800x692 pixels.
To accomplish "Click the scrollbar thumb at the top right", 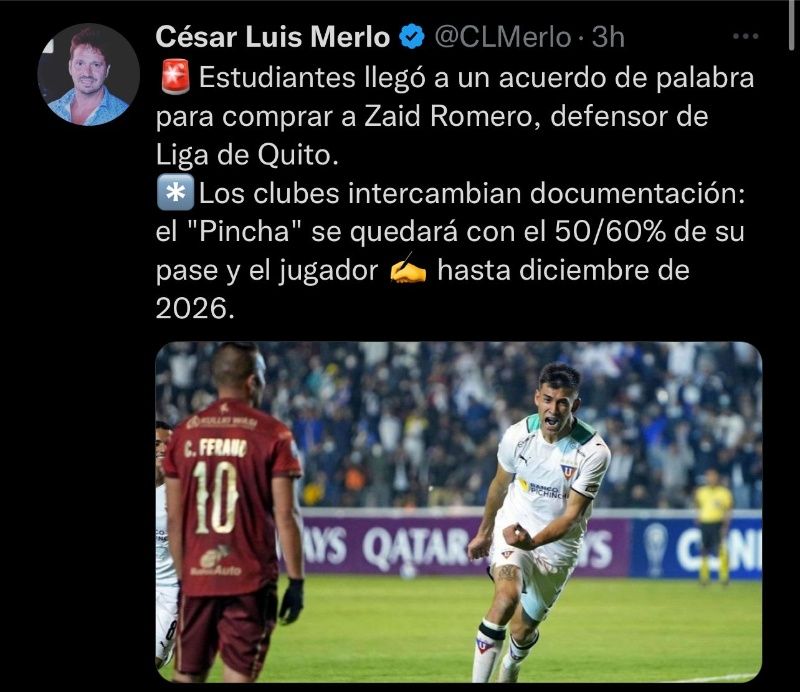I will 791,24.
